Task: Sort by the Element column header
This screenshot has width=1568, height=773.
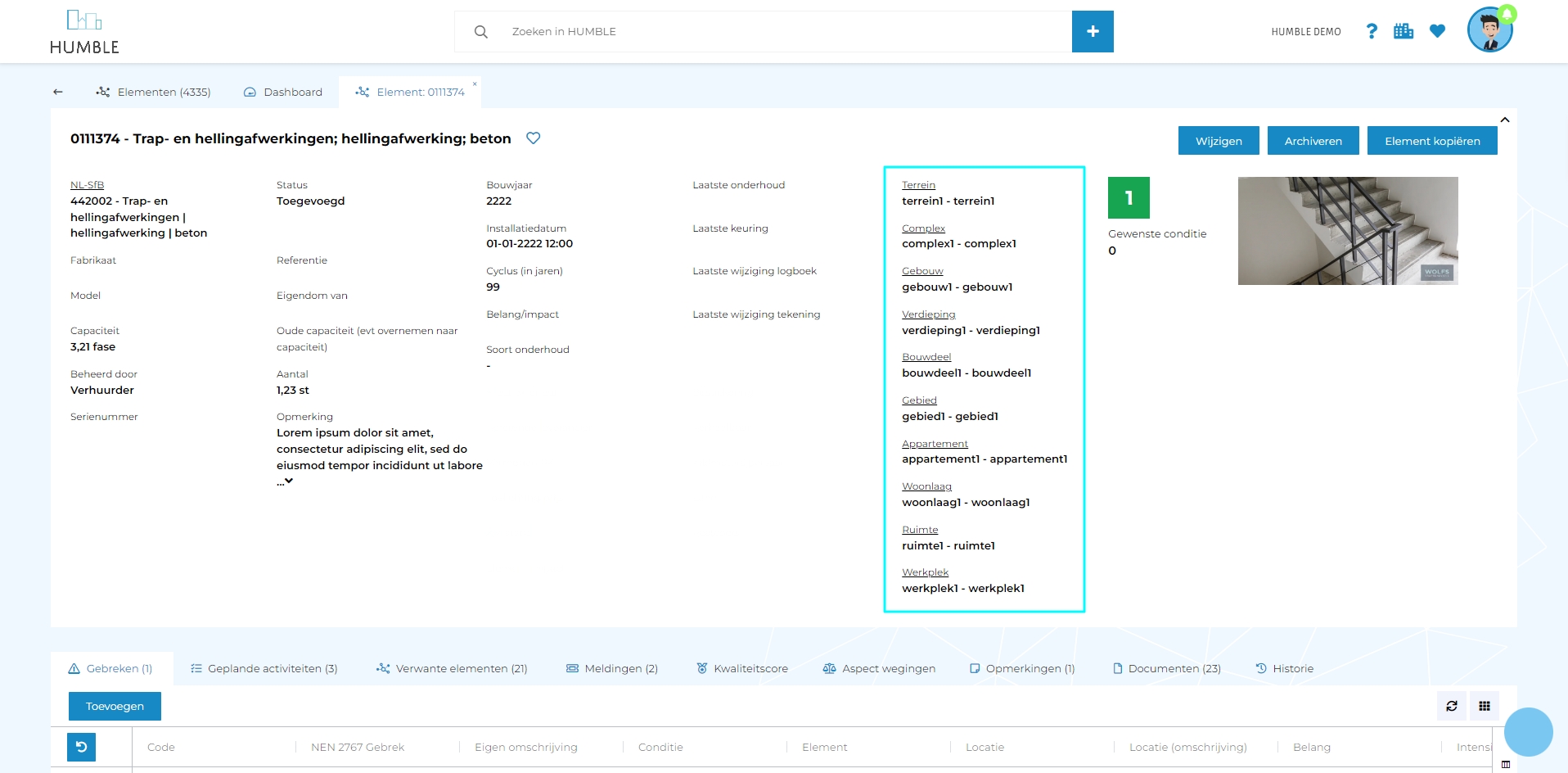Action: pyautogui.click(x=824, y=747)
